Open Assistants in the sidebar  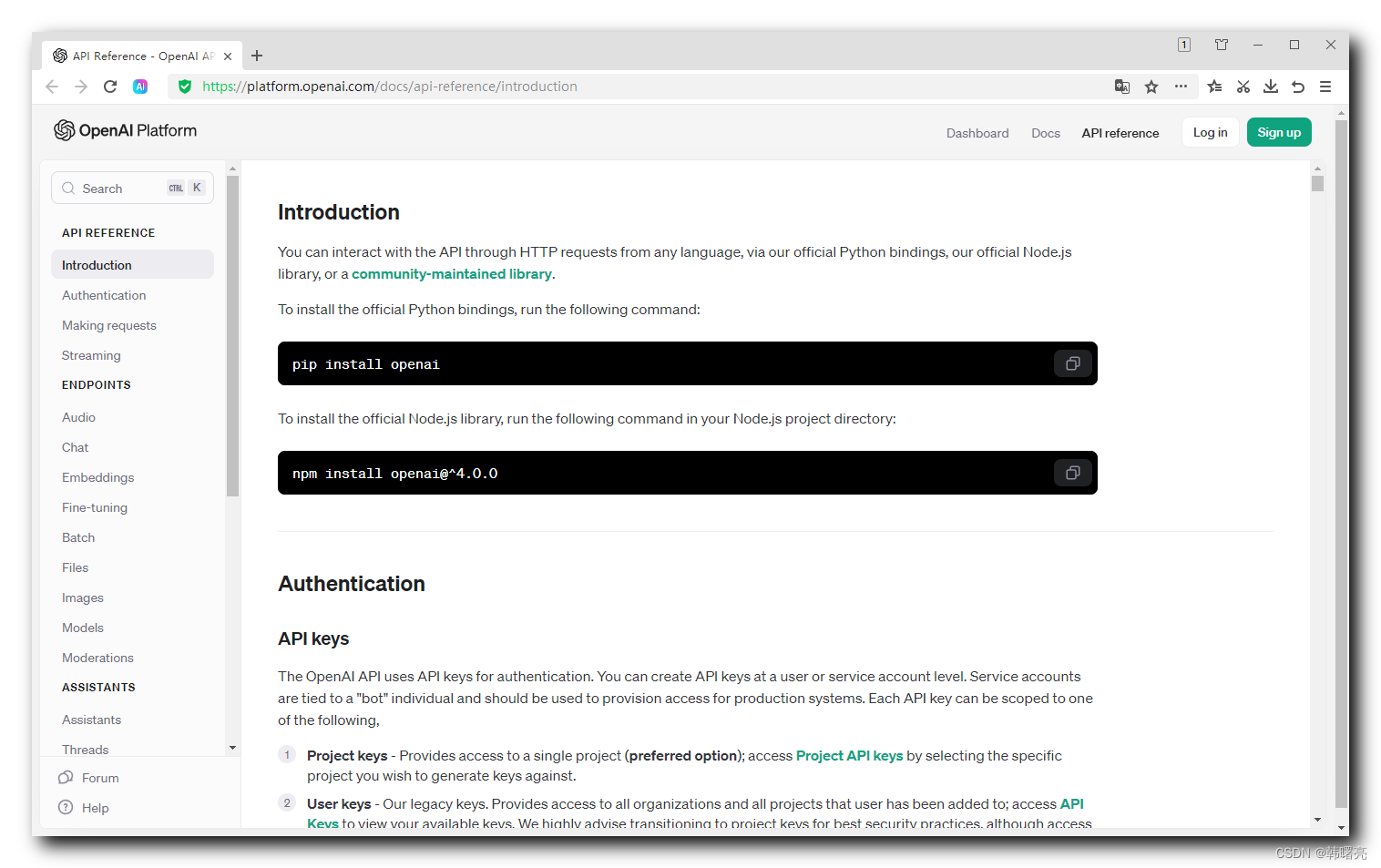(x=91, y=720)
